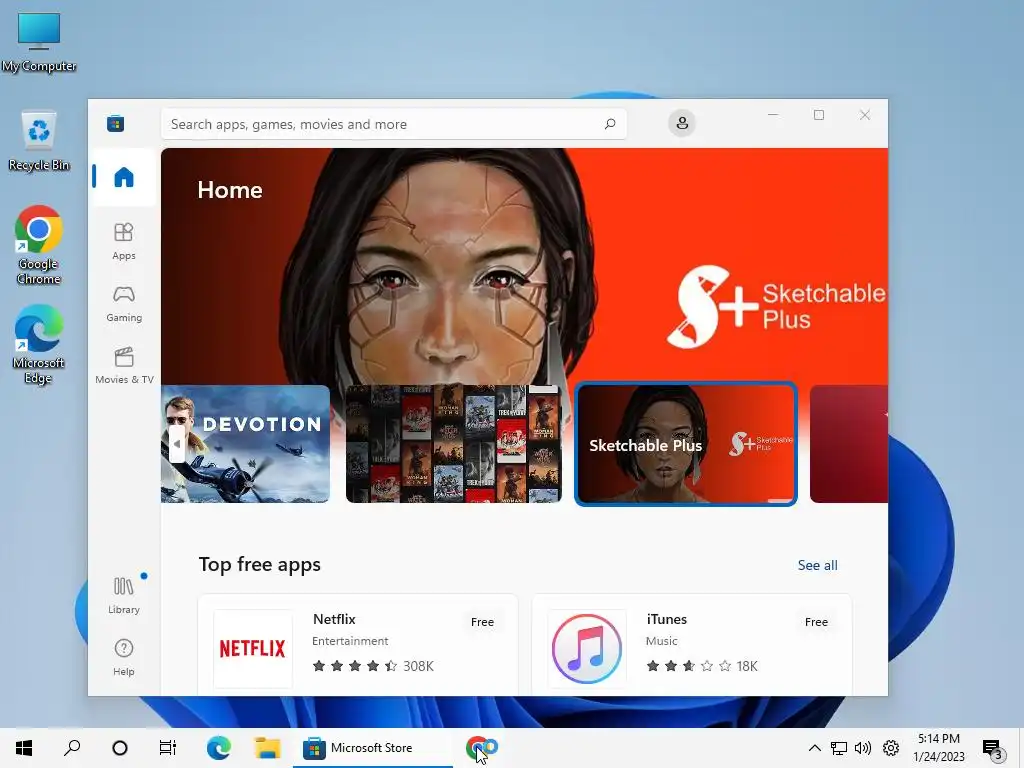Screen dimensions: 1024x768
Task: Open Movies & TV section
Action: [123, 366]
